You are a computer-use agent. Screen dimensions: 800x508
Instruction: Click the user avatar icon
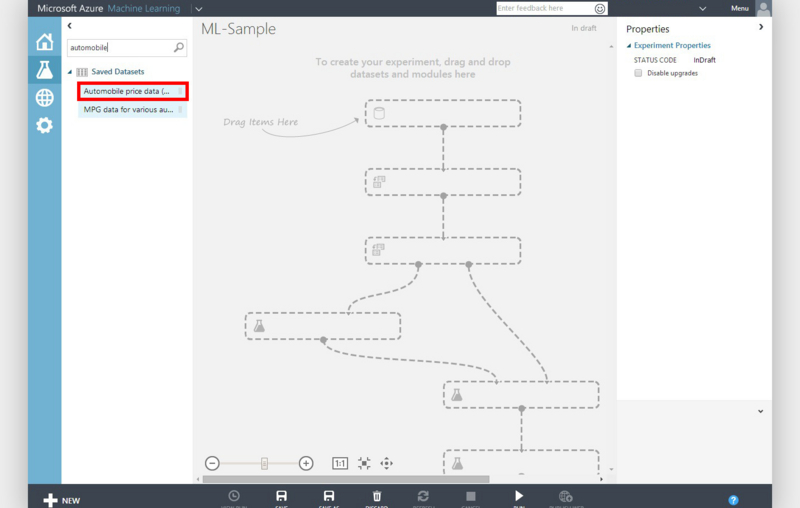coord(763,9)
